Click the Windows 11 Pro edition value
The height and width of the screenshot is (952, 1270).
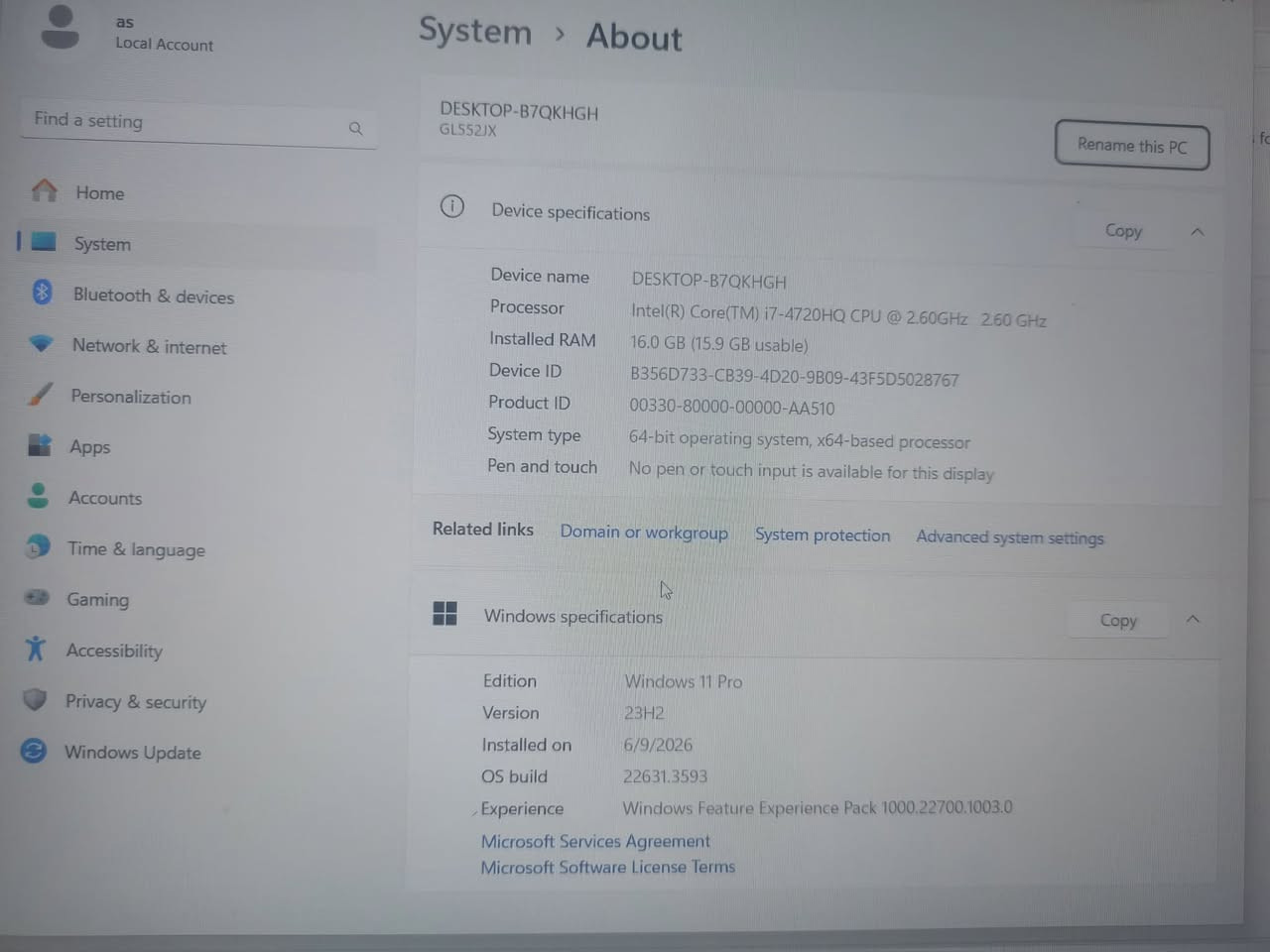(x=684, y=681)
